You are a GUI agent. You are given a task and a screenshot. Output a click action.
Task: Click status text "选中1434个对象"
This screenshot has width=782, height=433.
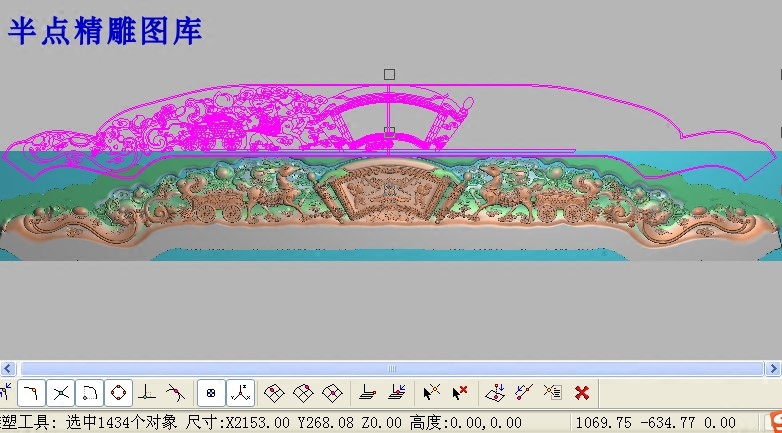coord(121,423)
